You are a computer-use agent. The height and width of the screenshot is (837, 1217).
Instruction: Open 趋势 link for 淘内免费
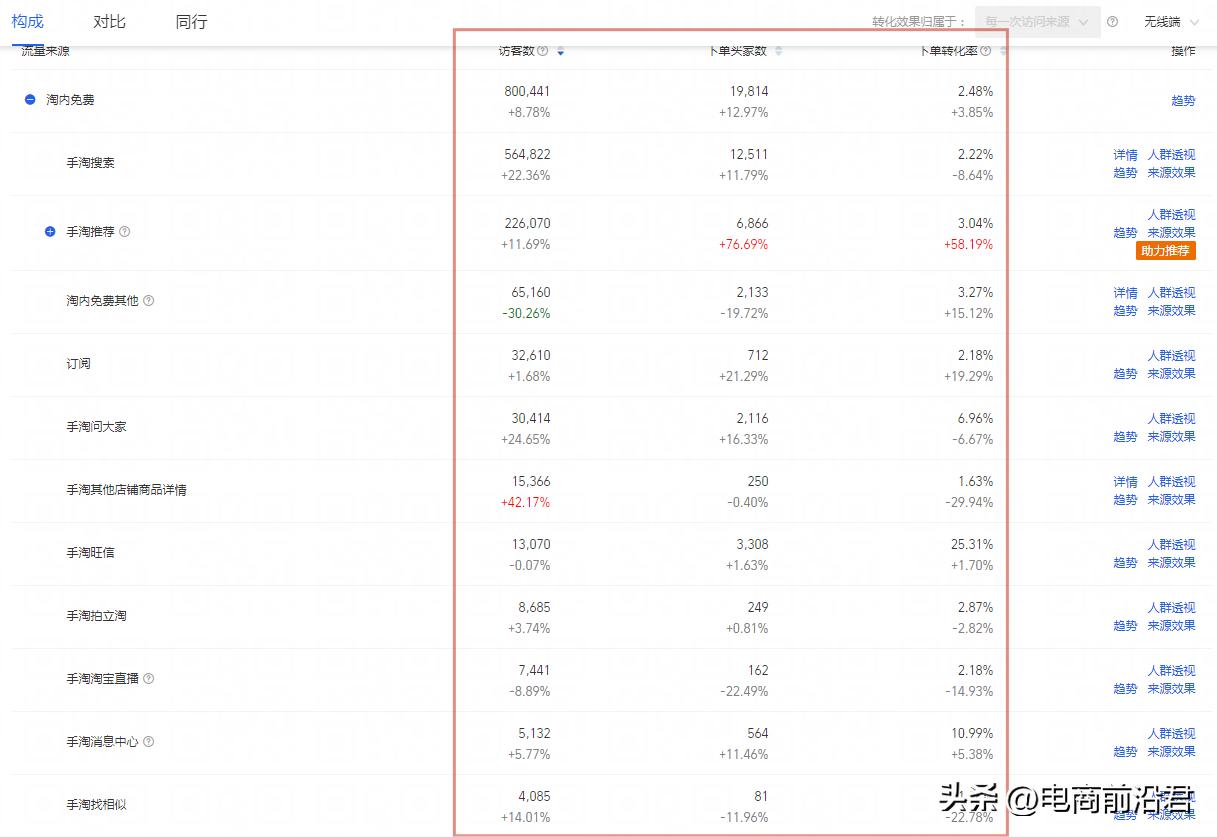(1183, 100)
